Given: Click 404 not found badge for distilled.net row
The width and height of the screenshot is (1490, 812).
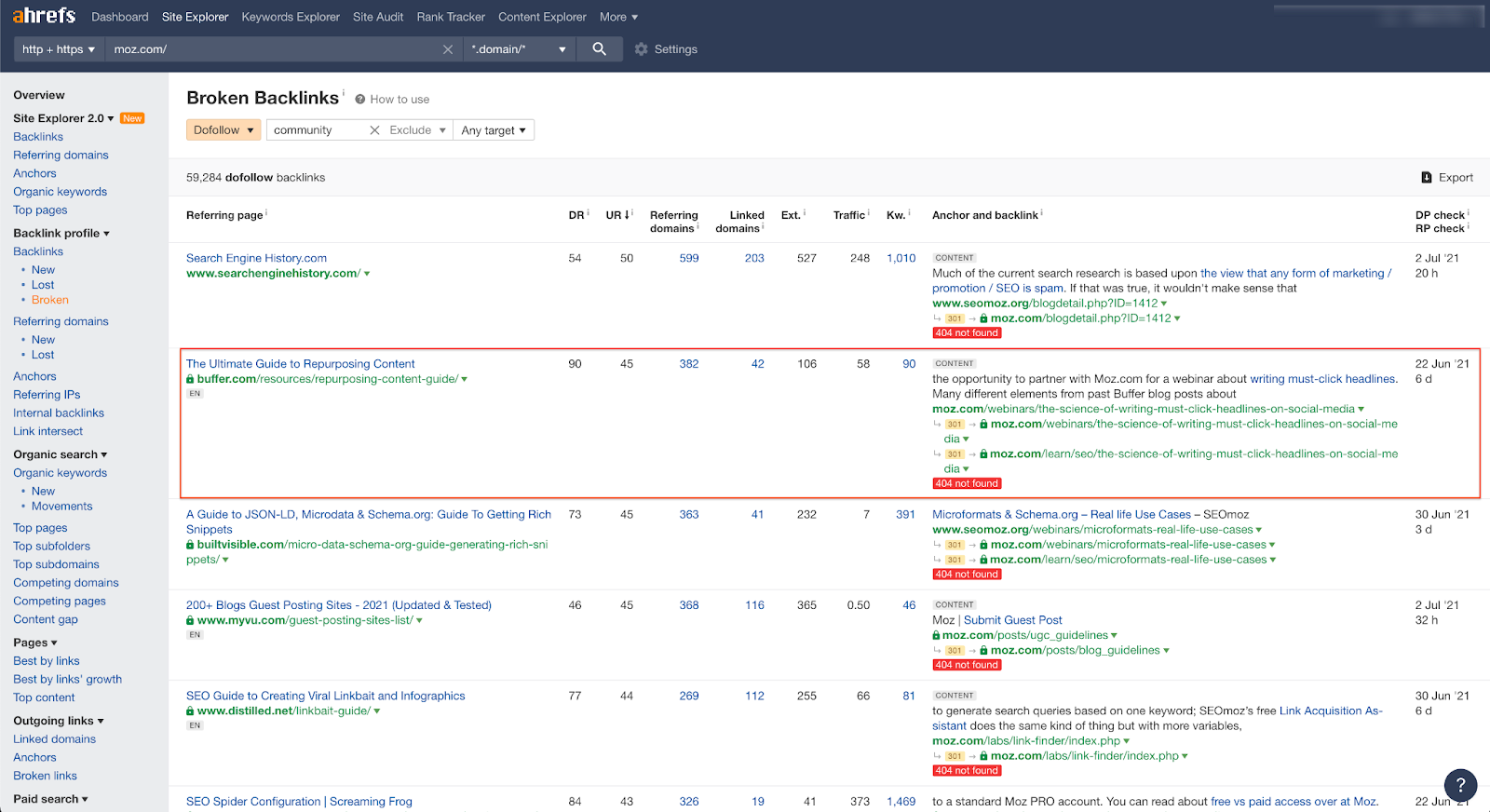Looking at the screenshot, I should pos(967,771).
